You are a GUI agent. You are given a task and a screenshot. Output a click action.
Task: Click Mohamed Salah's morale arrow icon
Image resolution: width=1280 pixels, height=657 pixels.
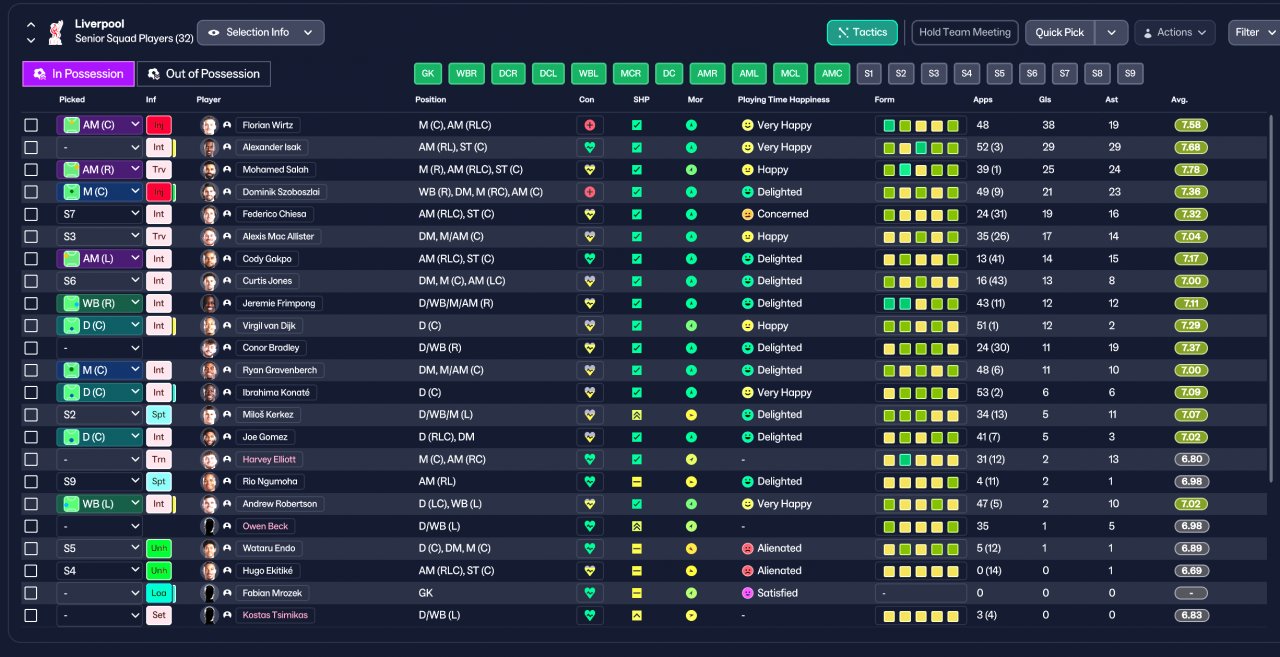(x=691, y=170)
